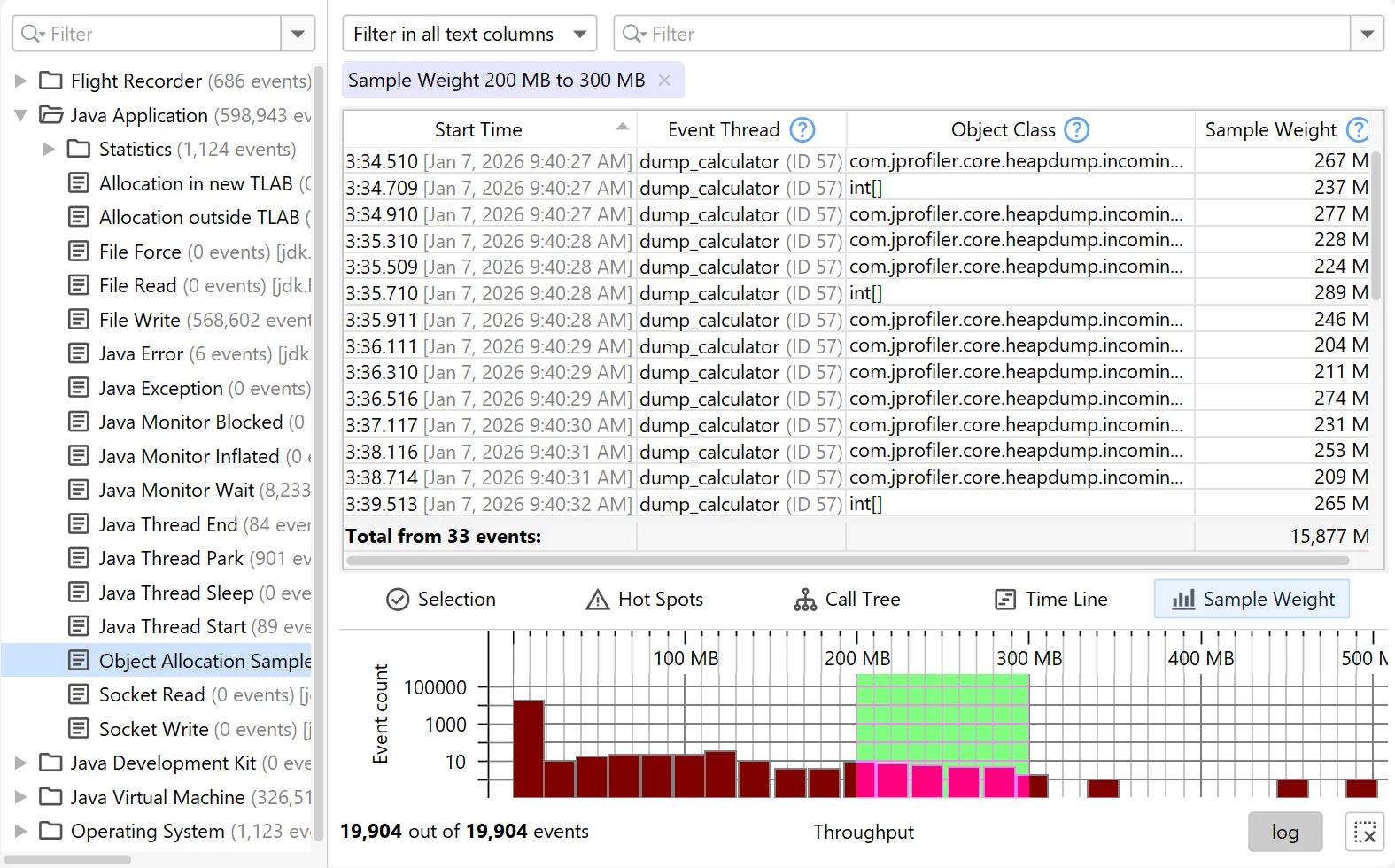The image size is (1395, 868).
Task: Select Java Thread Sleep event type
Action: [190, 593]
